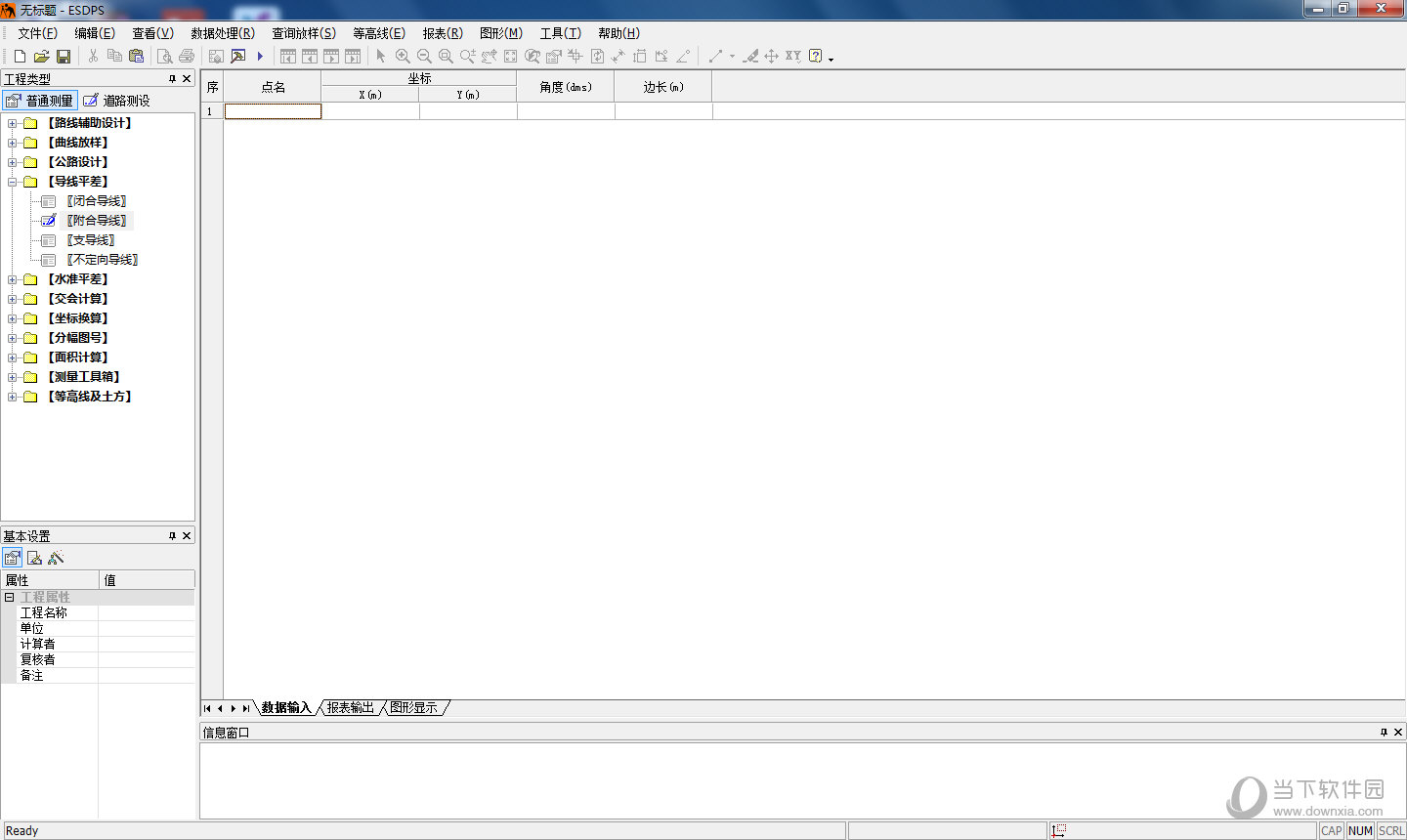Collapse the 工程属性 property group
The width and height of the screenshot is (1407, 840).
point(10,597)
